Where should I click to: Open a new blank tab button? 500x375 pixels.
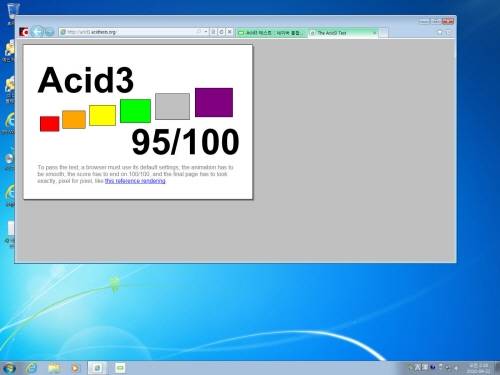tap(383, 33)
